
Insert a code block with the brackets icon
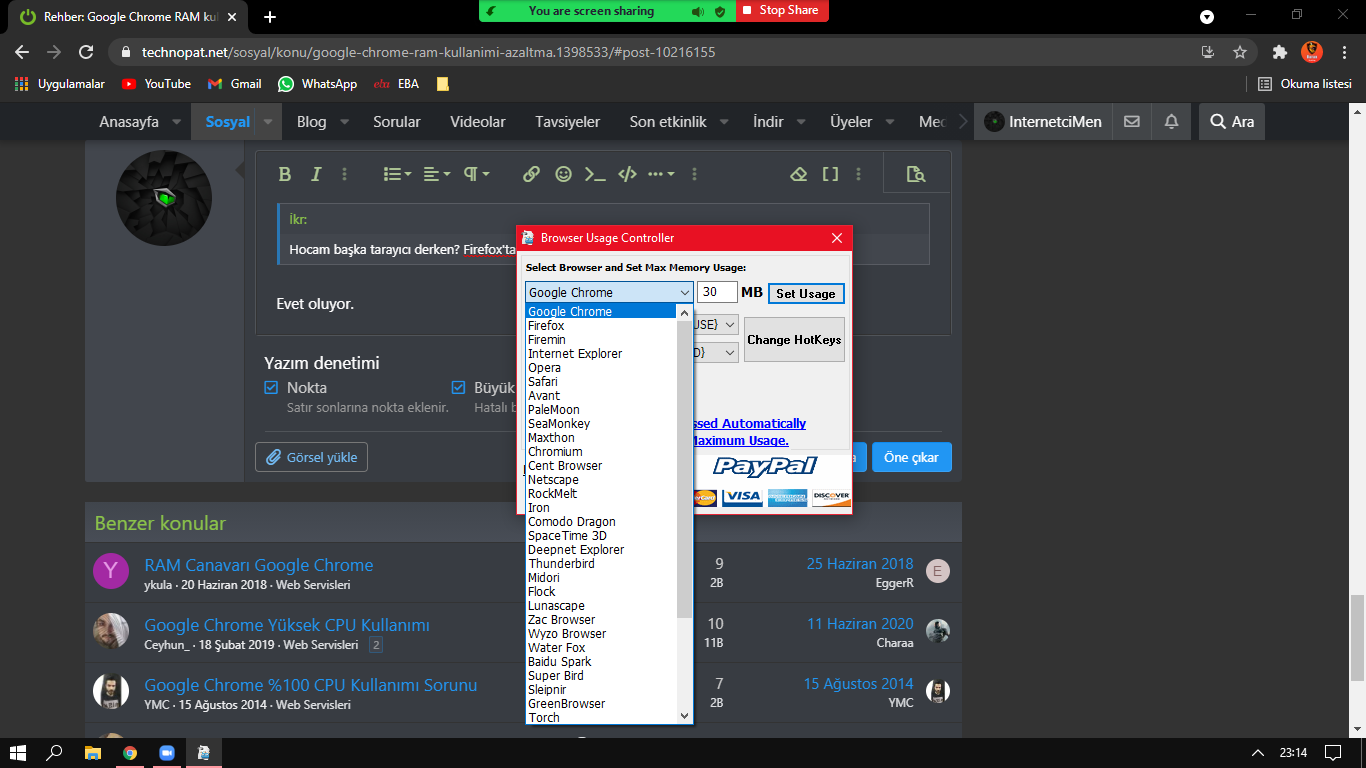(627, 174)
